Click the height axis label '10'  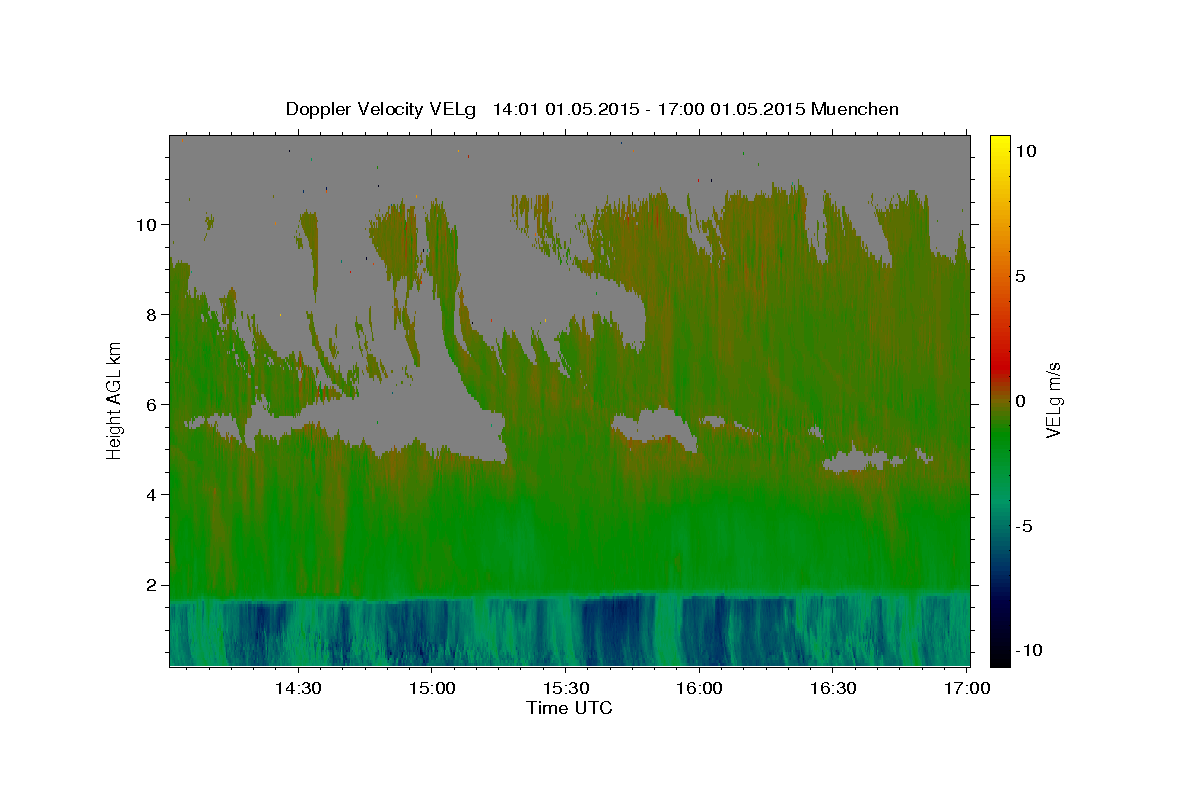(149, 225)
